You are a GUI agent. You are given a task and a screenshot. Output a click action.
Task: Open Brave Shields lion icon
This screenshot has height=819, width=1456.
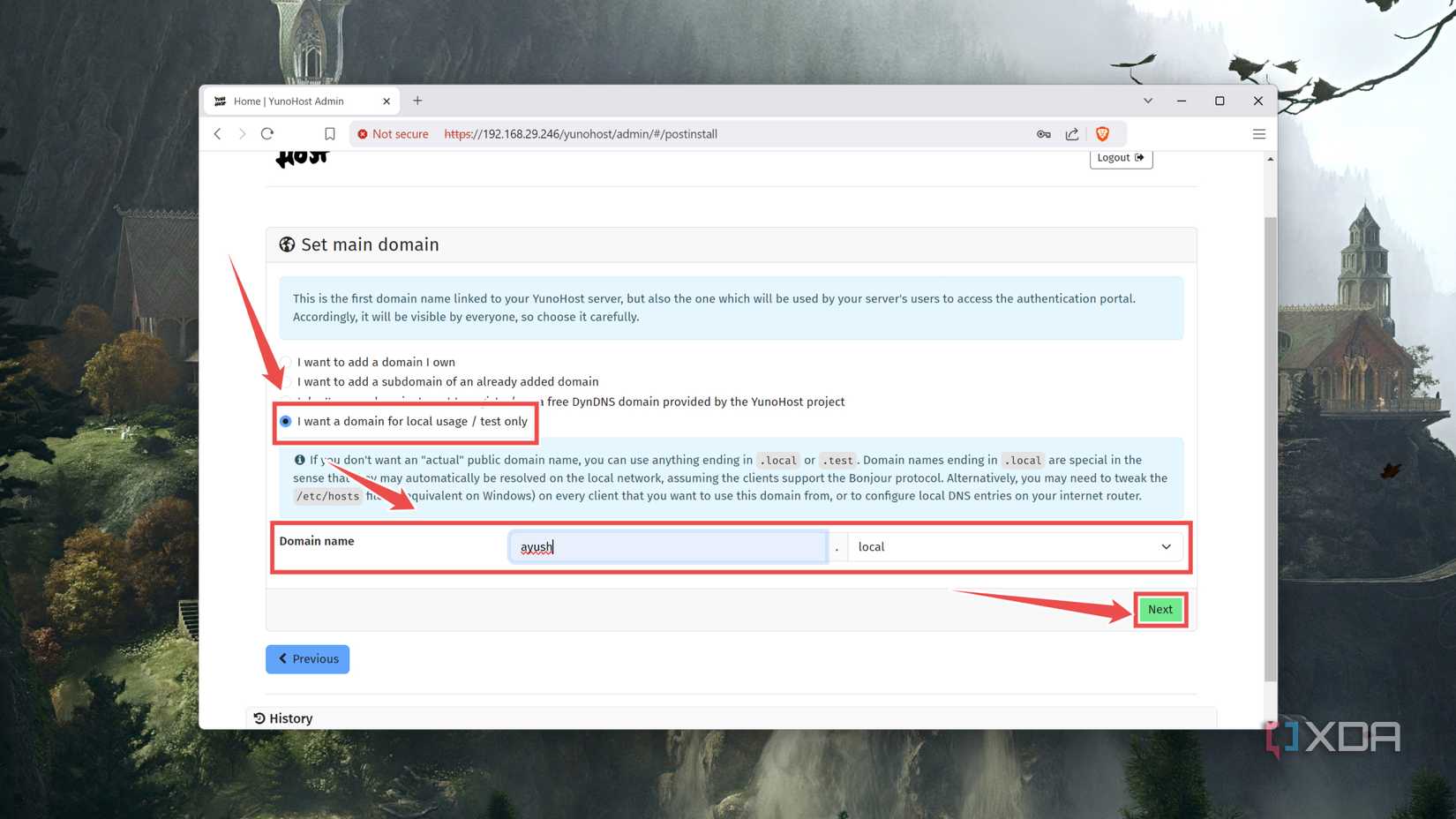click(1102, 134)
